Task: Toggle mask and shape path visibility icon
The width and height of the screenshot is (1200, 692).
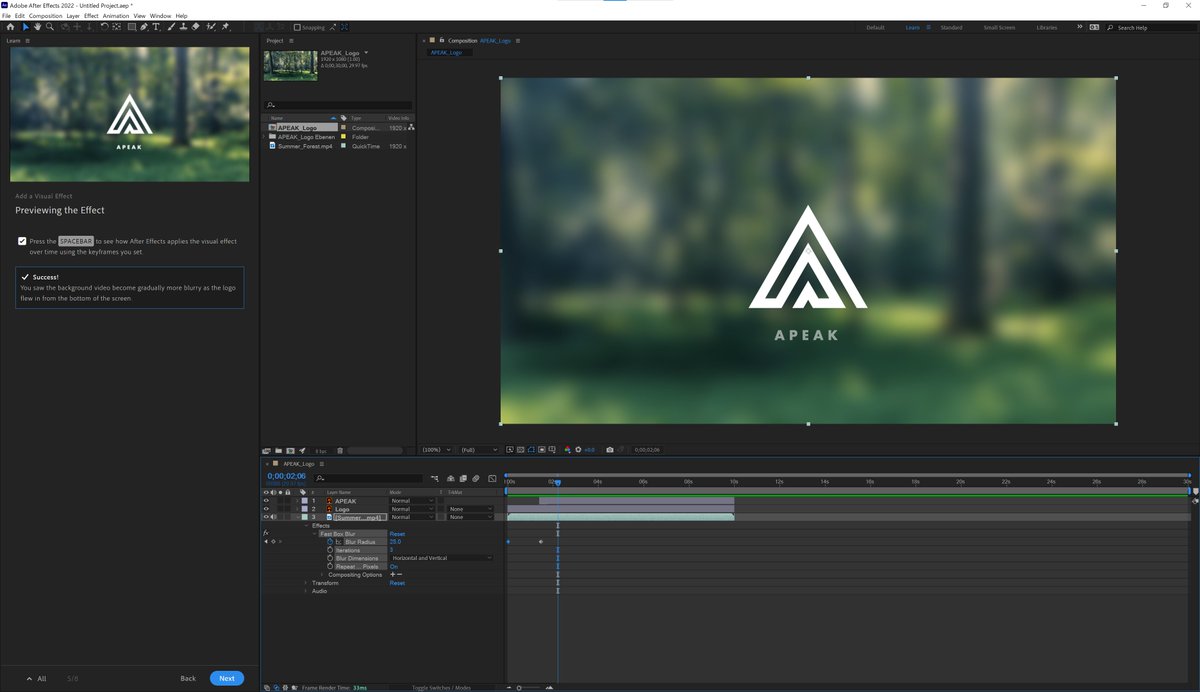Action: click(x=531, y=450)
